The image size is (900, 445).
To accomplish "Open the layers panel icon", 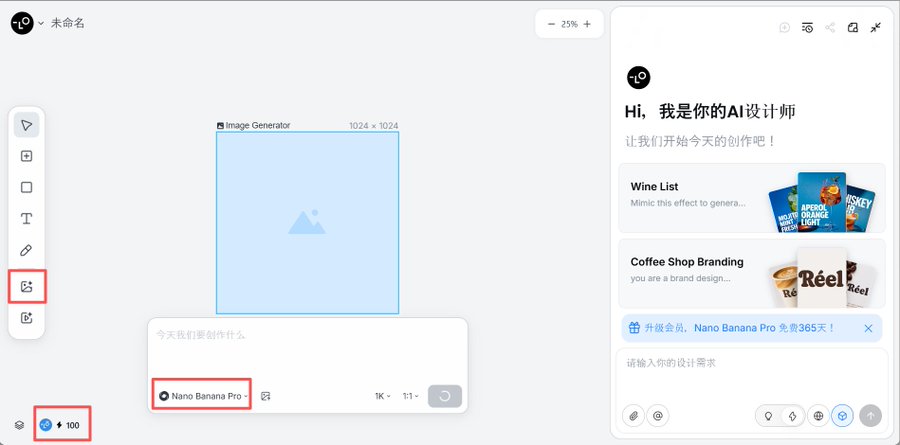I will point(19,425).
